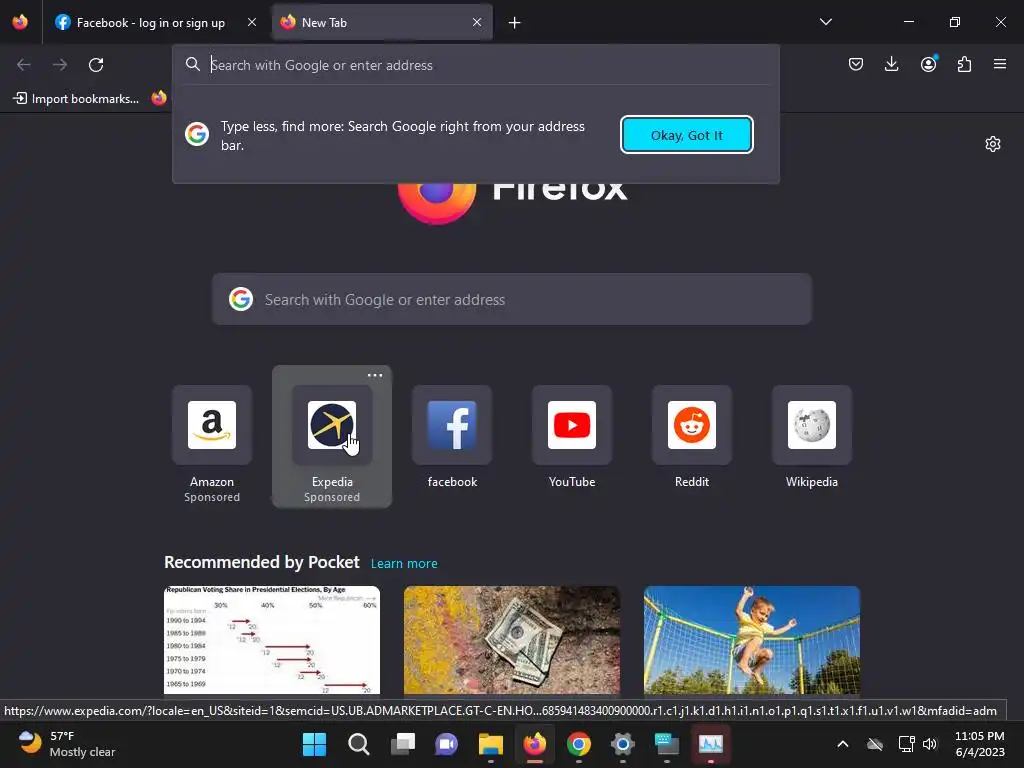Open the trampoline child Pocket story
Screen dimensions: 1024x768
click(x=752, y=640)
